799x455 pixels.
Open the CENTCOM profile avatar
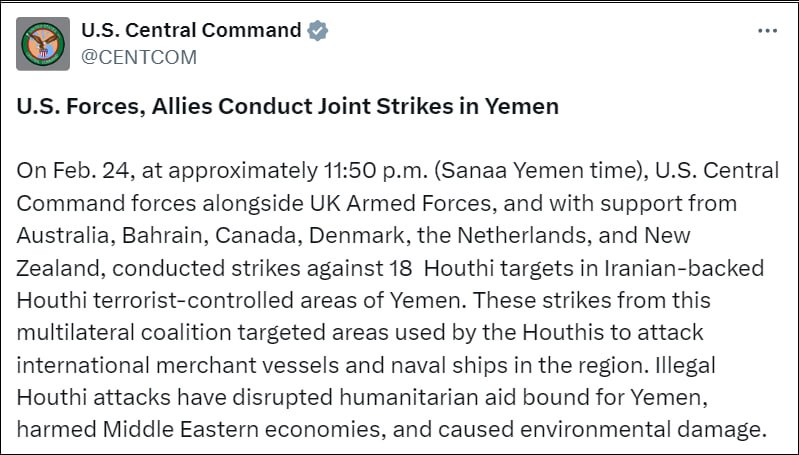pos(44,43)
